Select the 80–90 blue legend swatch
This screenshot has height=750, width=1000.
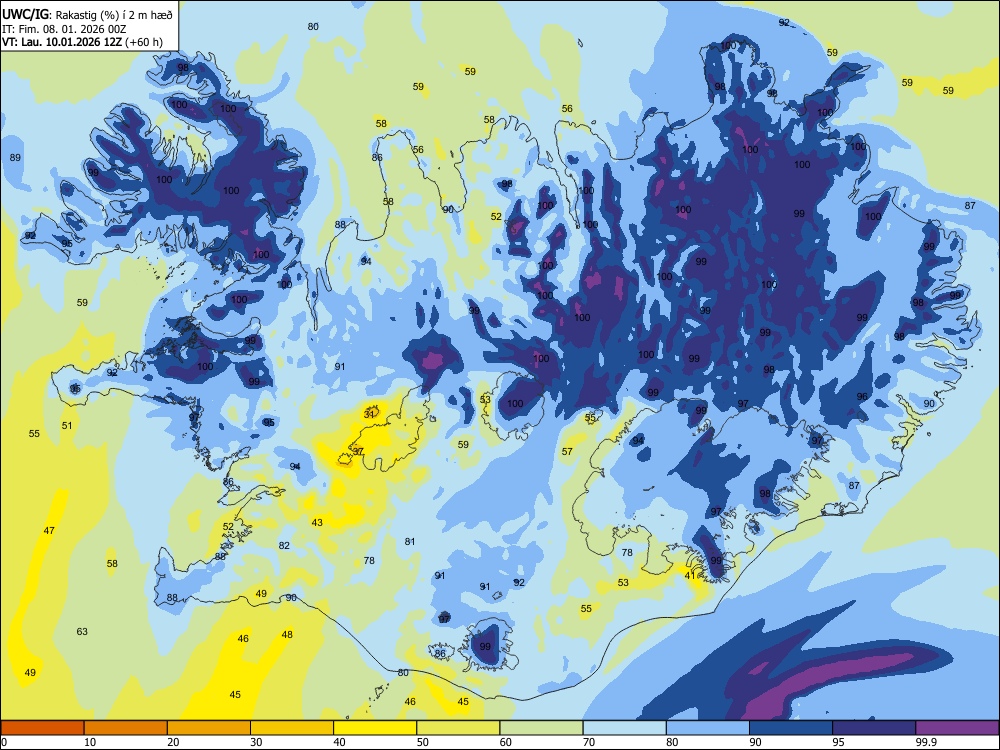708,728
